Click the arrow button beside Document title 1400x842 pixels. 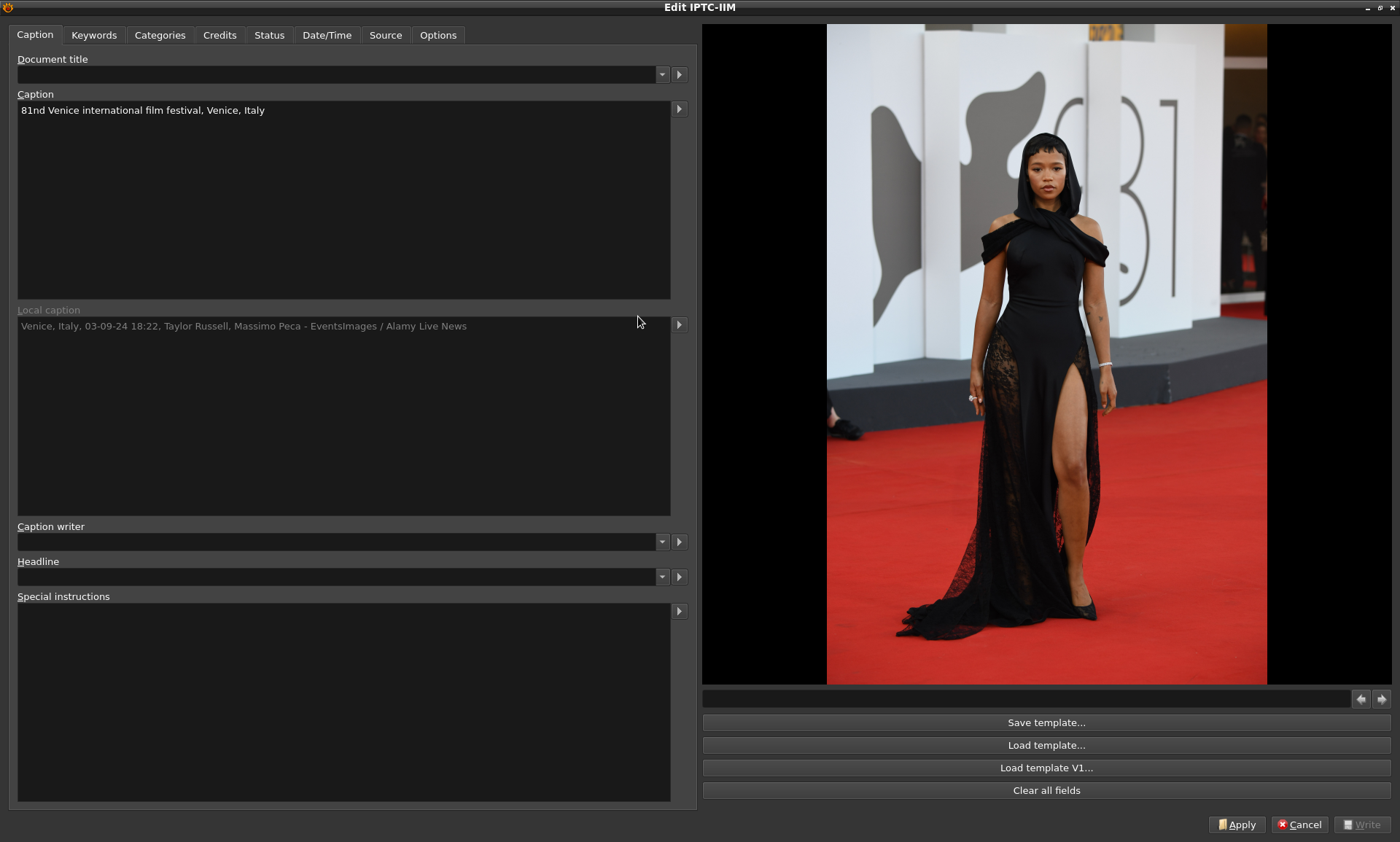point(680,75)
